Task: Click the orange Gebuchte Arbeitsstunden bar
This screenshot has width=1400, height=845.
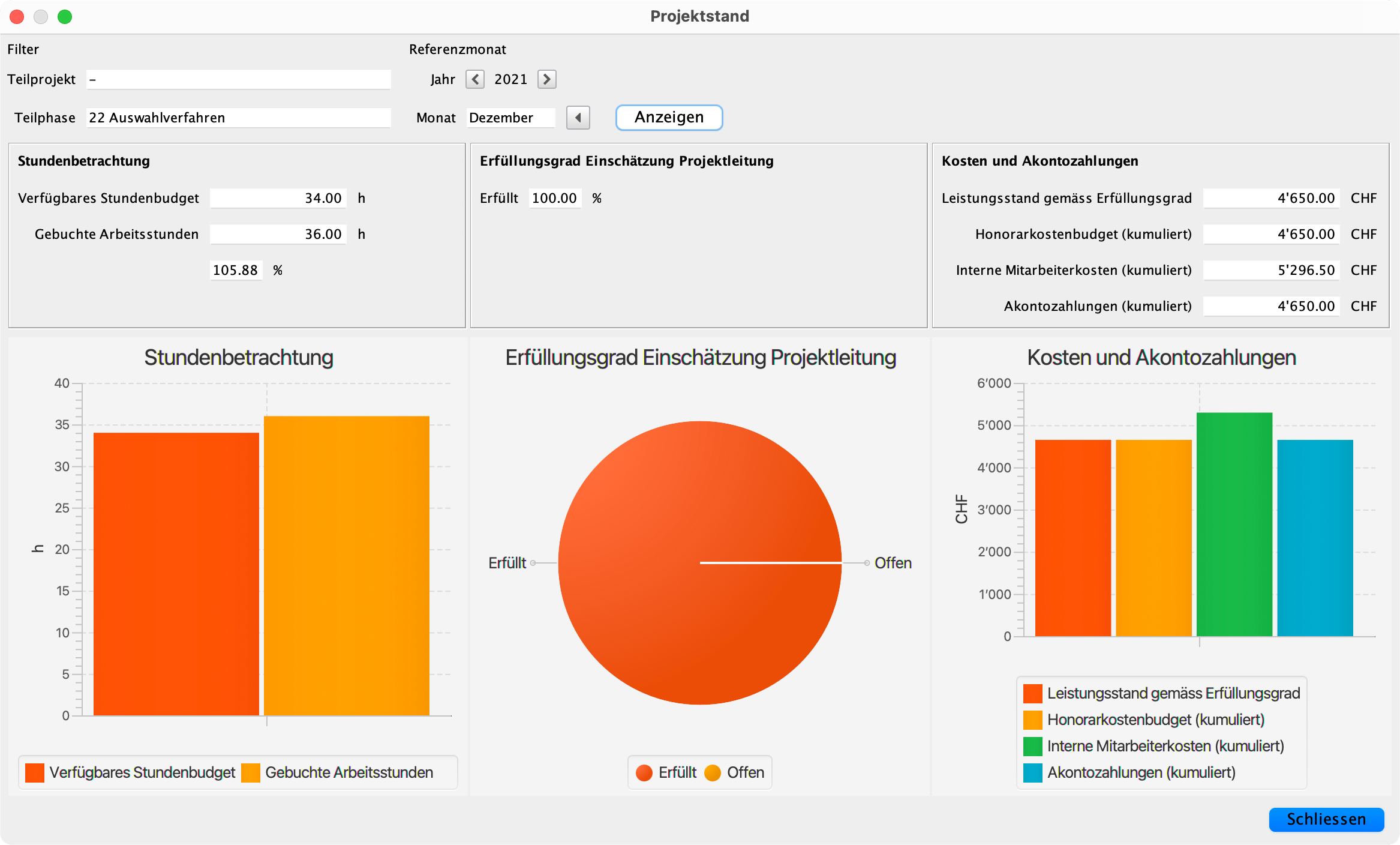Action: click(347, 565)
